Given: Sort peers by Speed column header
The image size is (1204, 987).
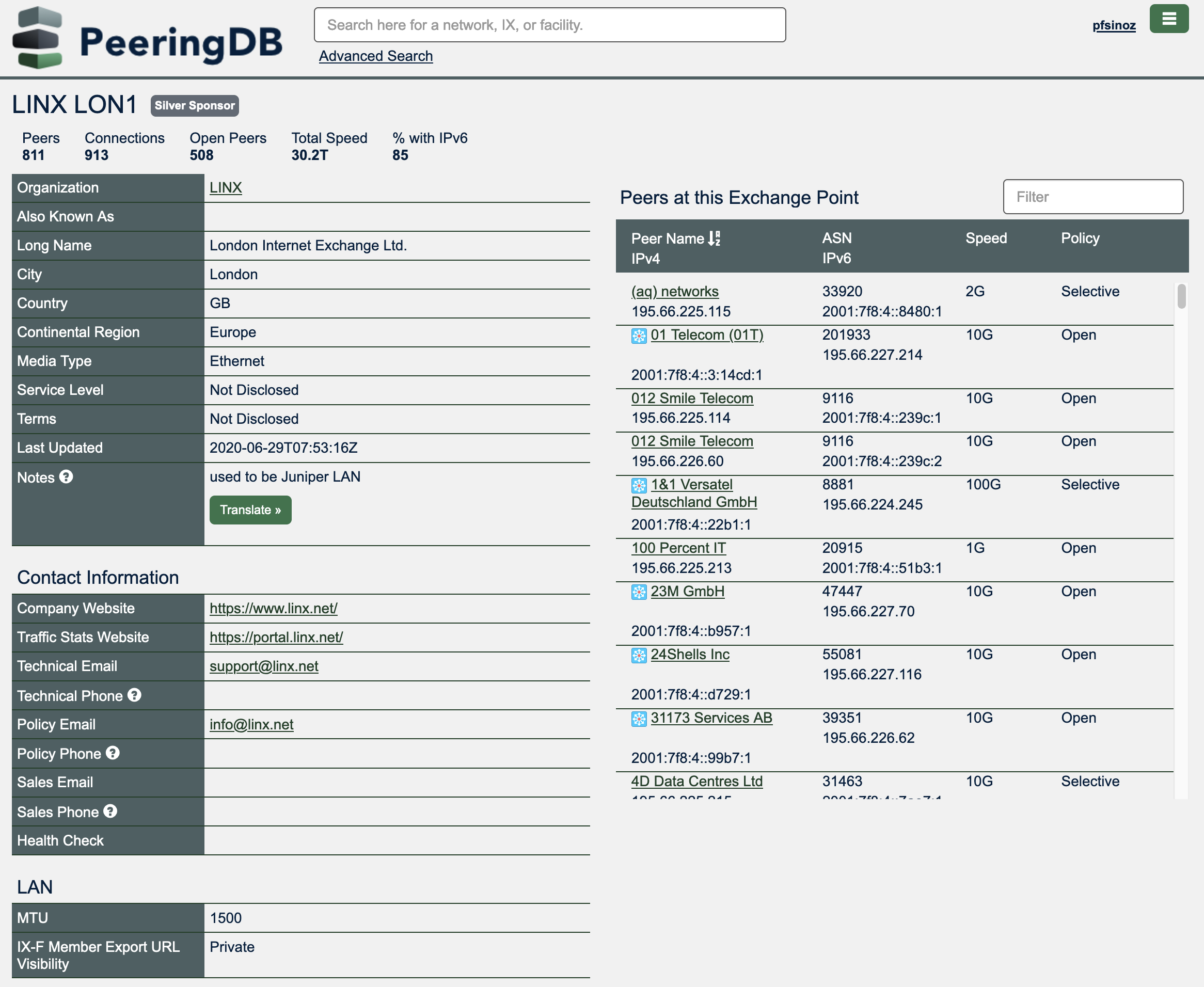Looking at the screenshot, I should pyautogui.click(x=986, y=238).
